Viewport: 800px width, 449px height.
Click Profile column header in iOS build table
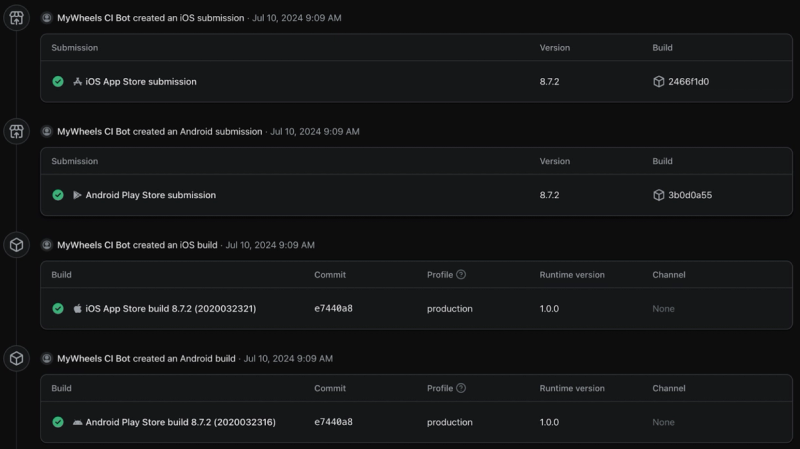point(440,275)
